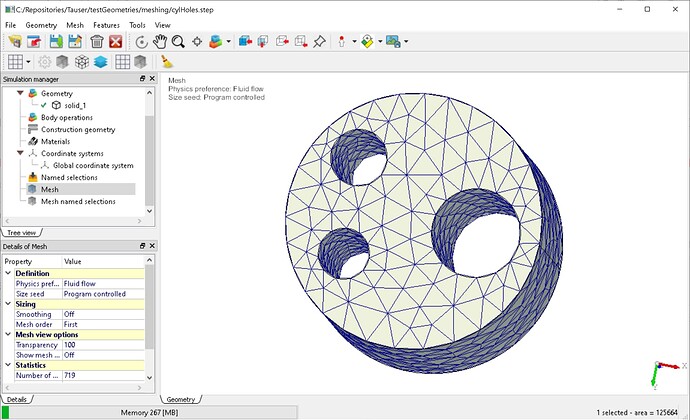Click the open folder icon in toolbar
The image size is (690, 420).
(x=15, y=42)
